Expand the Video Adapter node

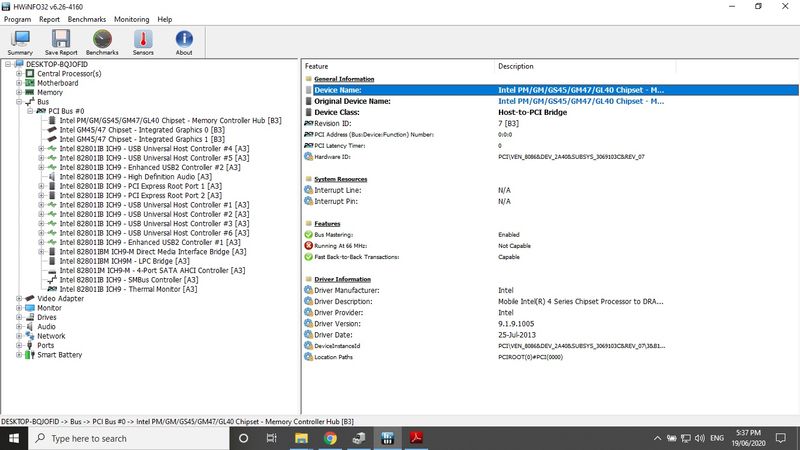coord(19,298)
